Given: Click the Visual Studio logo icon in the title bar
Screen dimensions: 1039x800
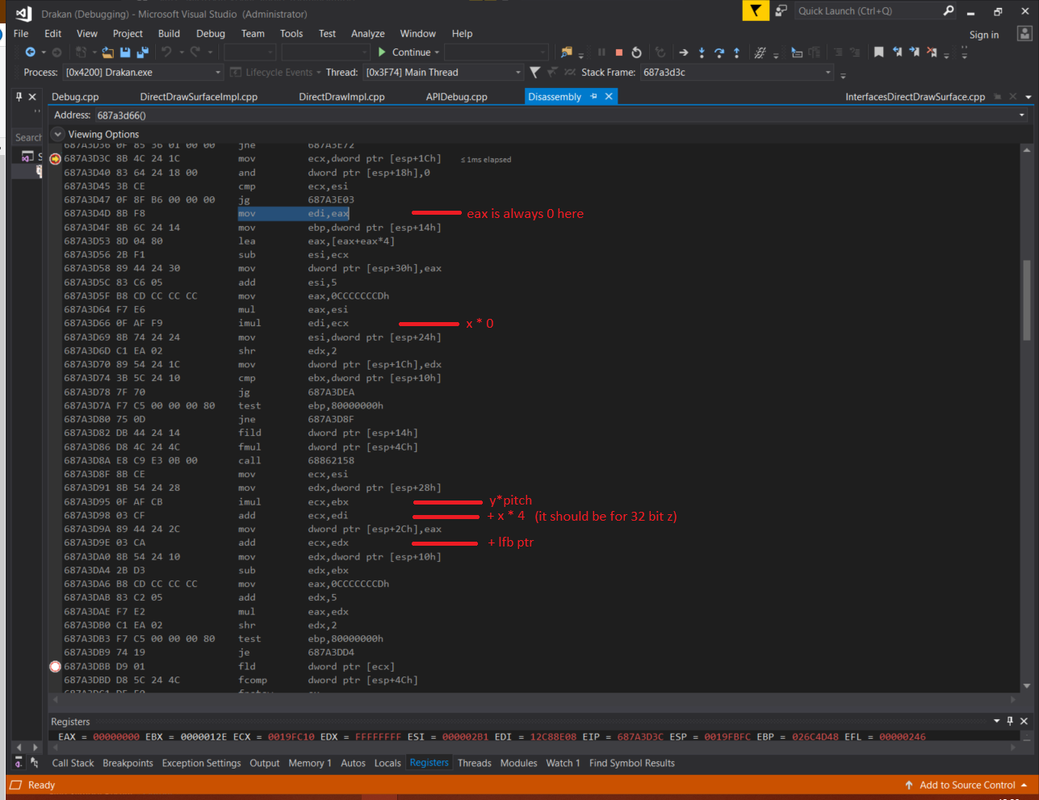Looking at the screenshot, I should [x=23, y=13].
